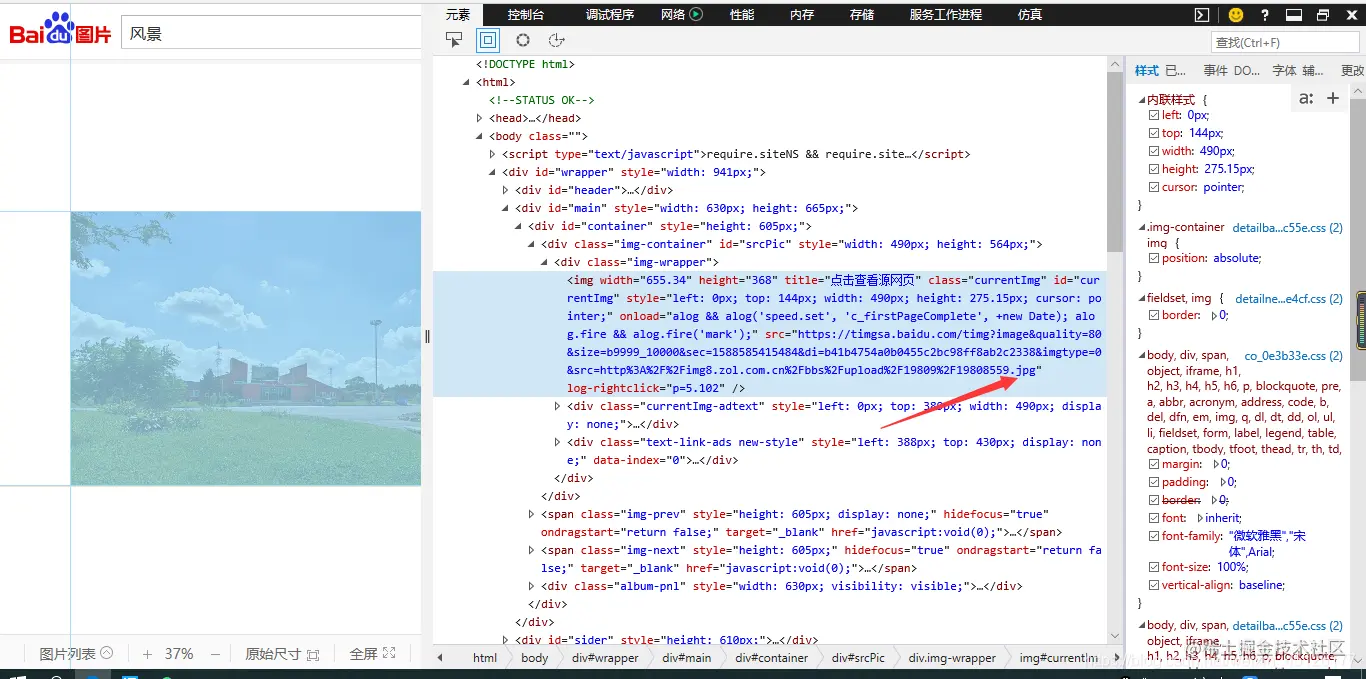Click the landscape preview image

tap(246, 348)
